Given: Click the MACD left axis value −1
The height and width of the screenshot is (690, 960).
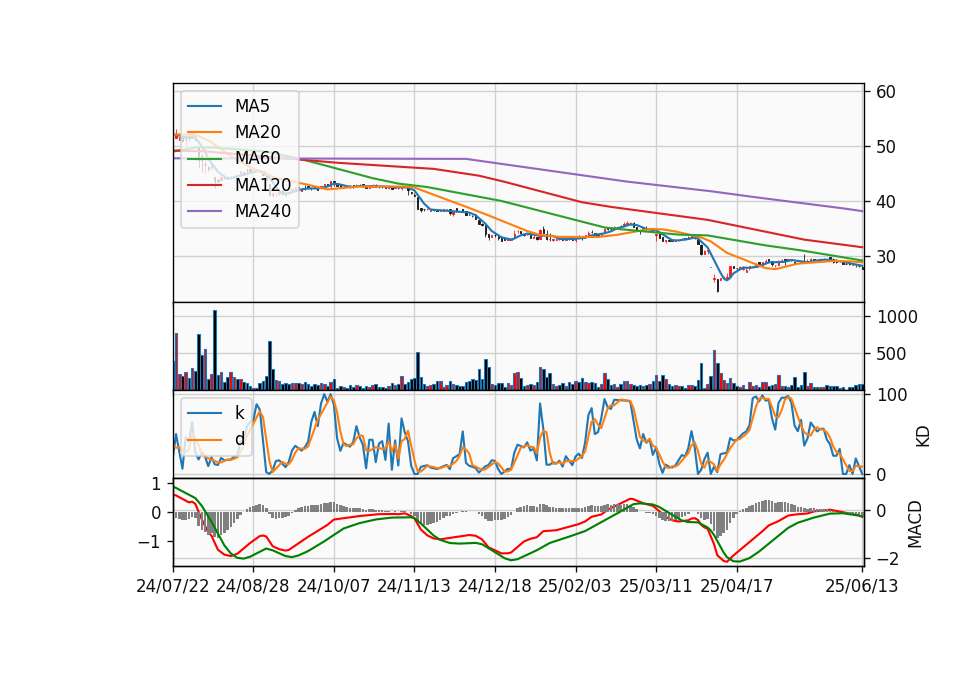Looking at the screenshot, I should point(149,542).
